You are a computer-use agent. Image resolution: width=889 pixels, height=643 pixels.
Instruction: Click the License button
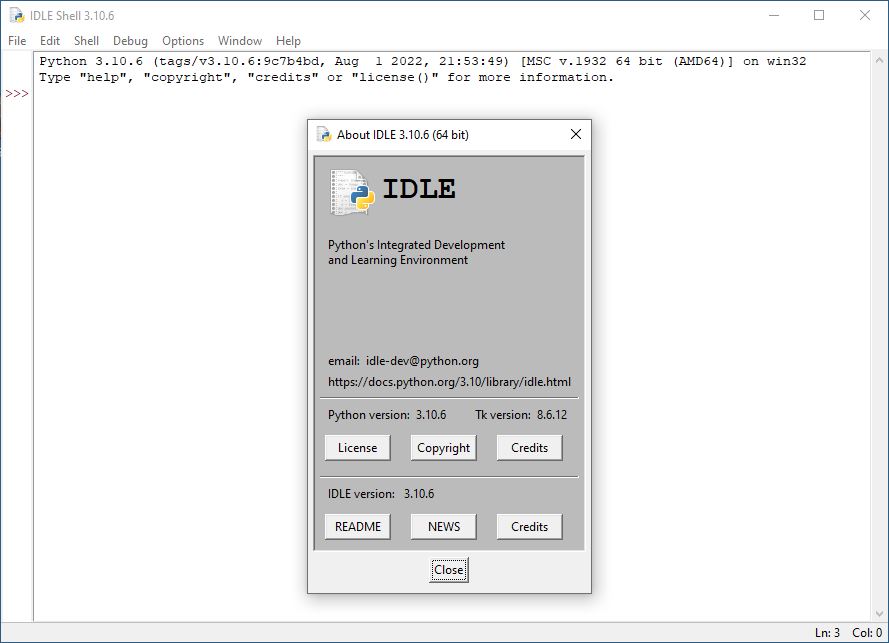[358, 447]
